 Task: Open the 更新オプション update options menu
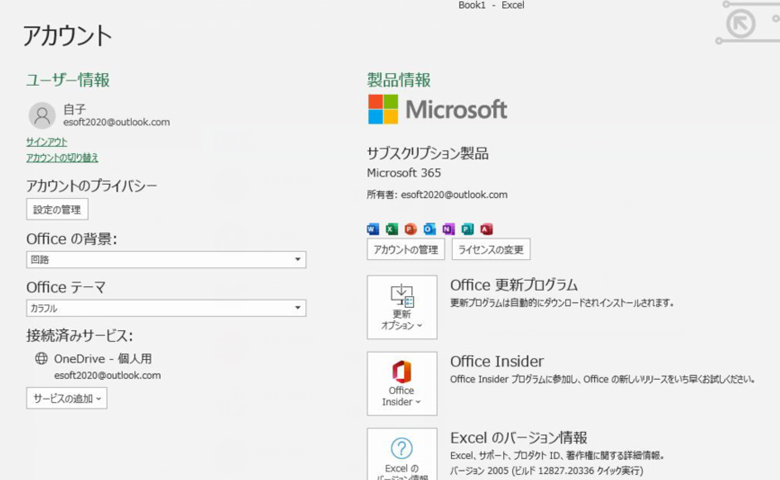pos(402,307)
